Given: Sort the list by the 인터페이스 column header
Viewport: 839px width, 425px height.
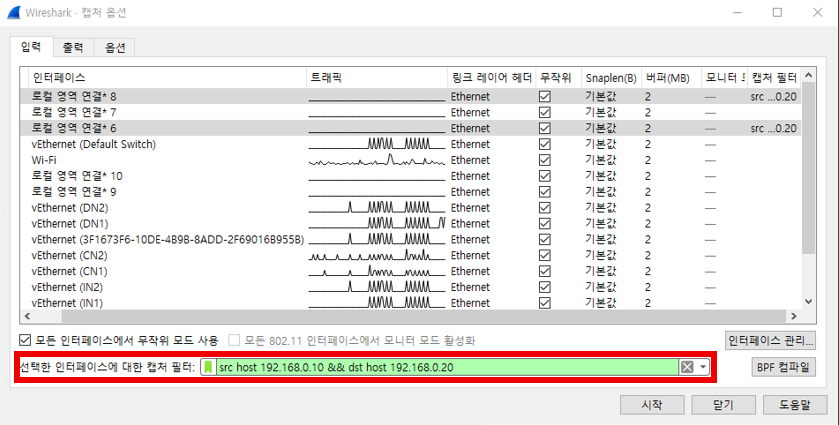Looking at the screenshot, I should [60, 77].
